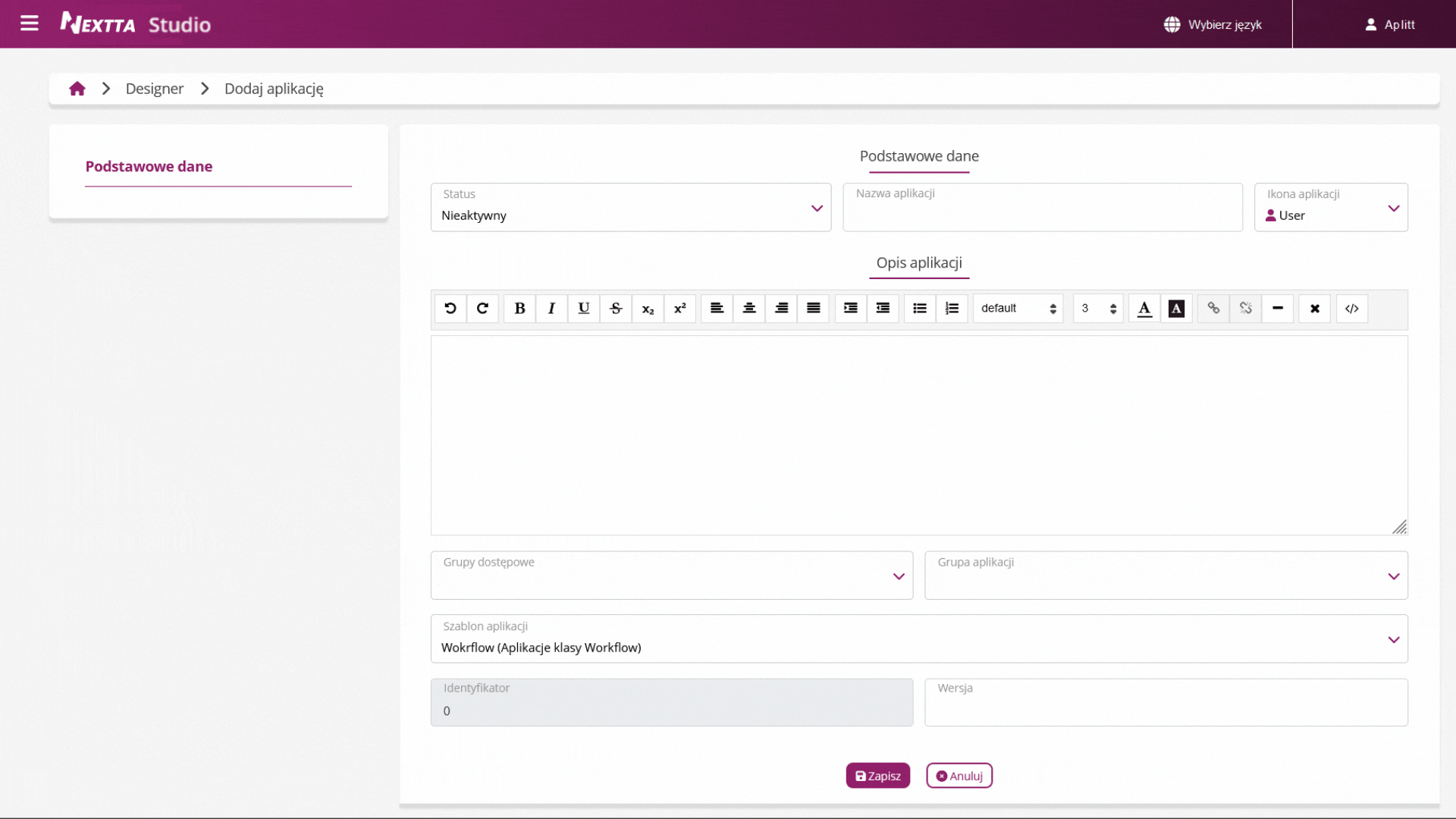Open the text color picker
Viewport: 1456px width, 819px height.
[x=1144, y=309]
